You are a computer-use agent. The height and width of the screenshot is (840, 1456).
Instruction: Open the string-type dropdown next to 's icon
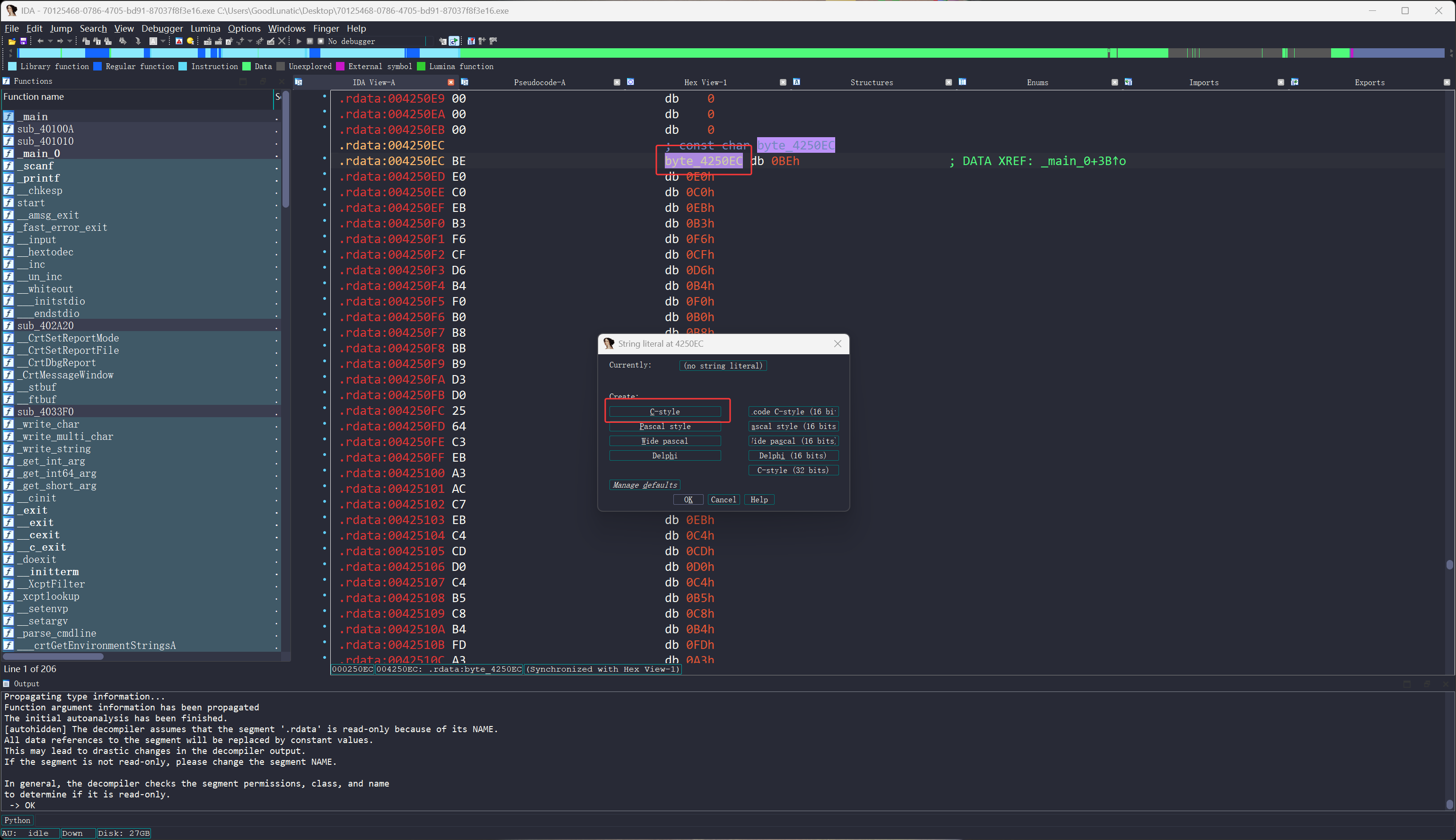pos(250,42)
